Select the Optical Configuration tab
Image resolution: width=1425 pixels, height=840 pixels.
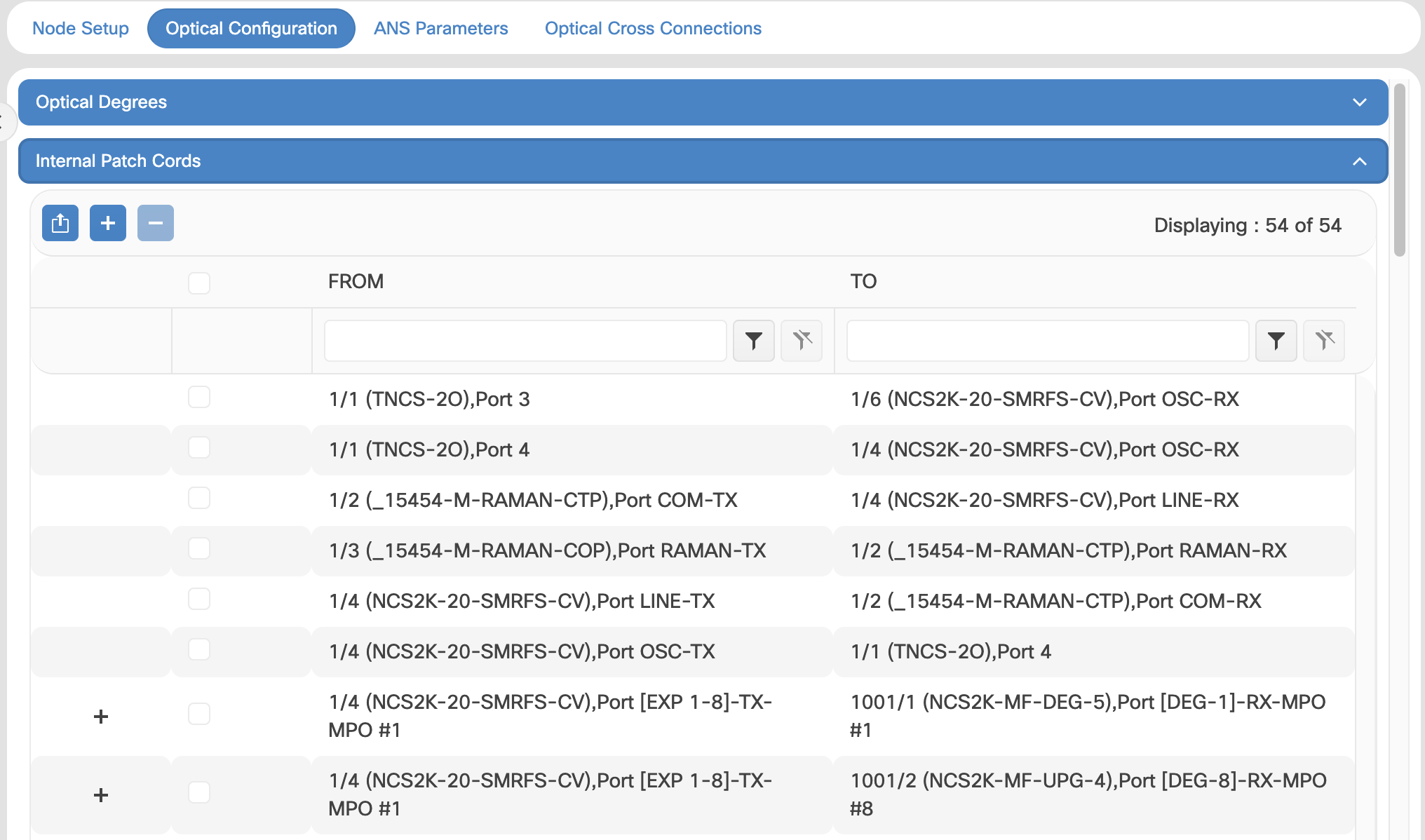coord(251,29)
